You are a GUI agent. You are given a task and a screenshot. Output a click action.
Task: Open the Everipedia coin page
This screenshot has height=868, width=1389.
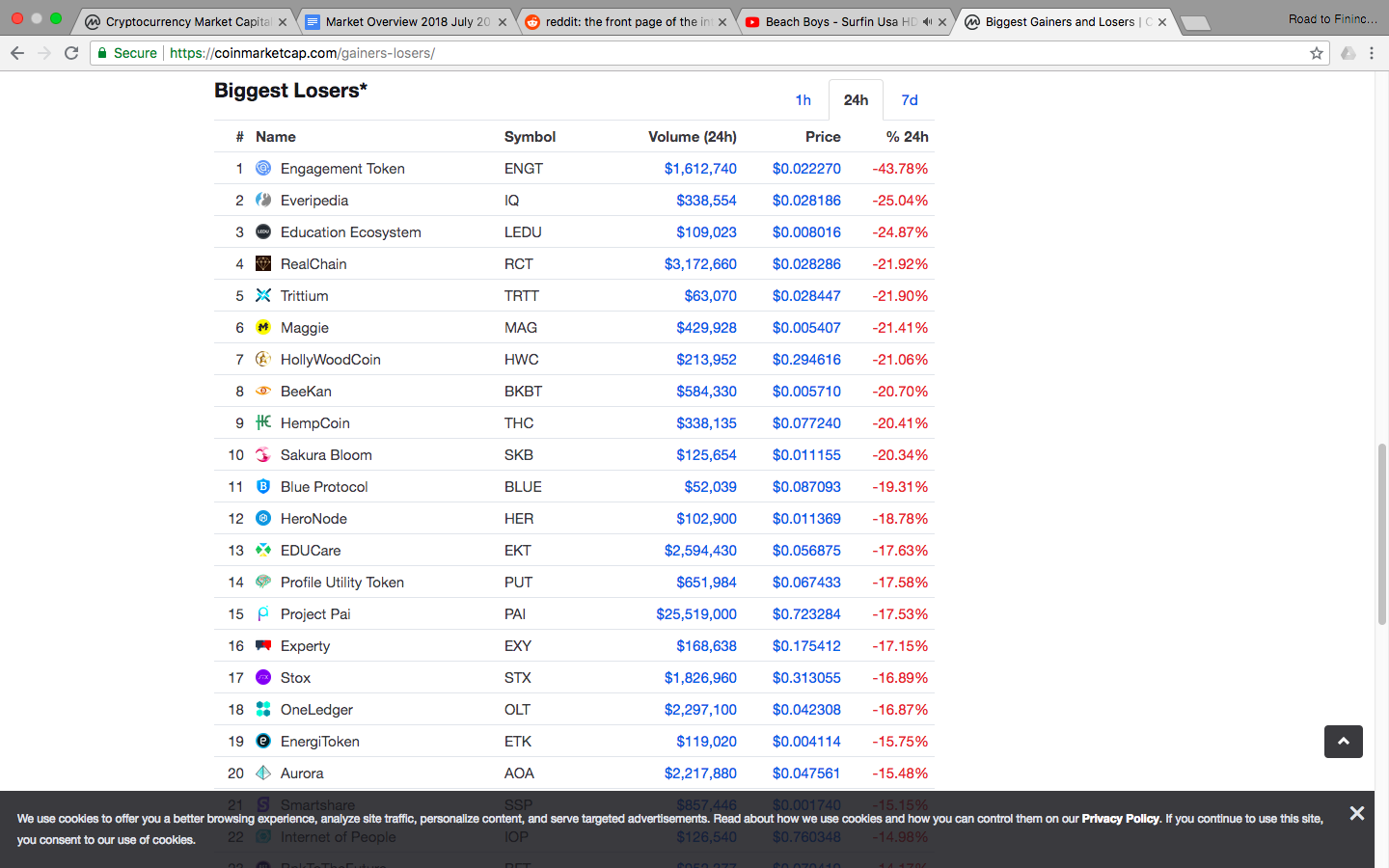tap(314, 201)
